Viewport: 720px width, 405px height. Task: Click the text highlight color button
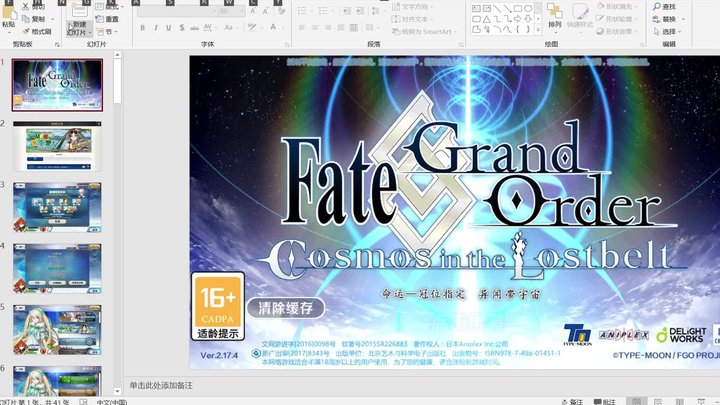252,28
